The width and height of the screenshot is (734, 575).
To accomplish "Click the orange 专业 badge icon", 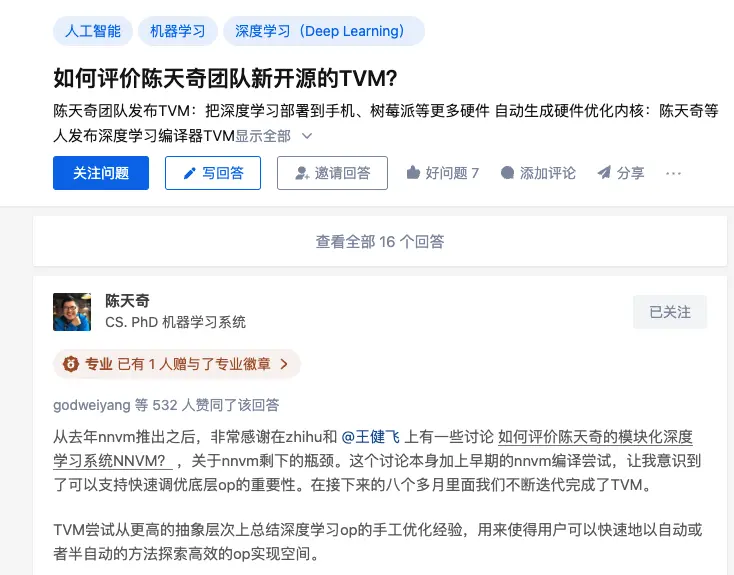I will click(71, 364).
